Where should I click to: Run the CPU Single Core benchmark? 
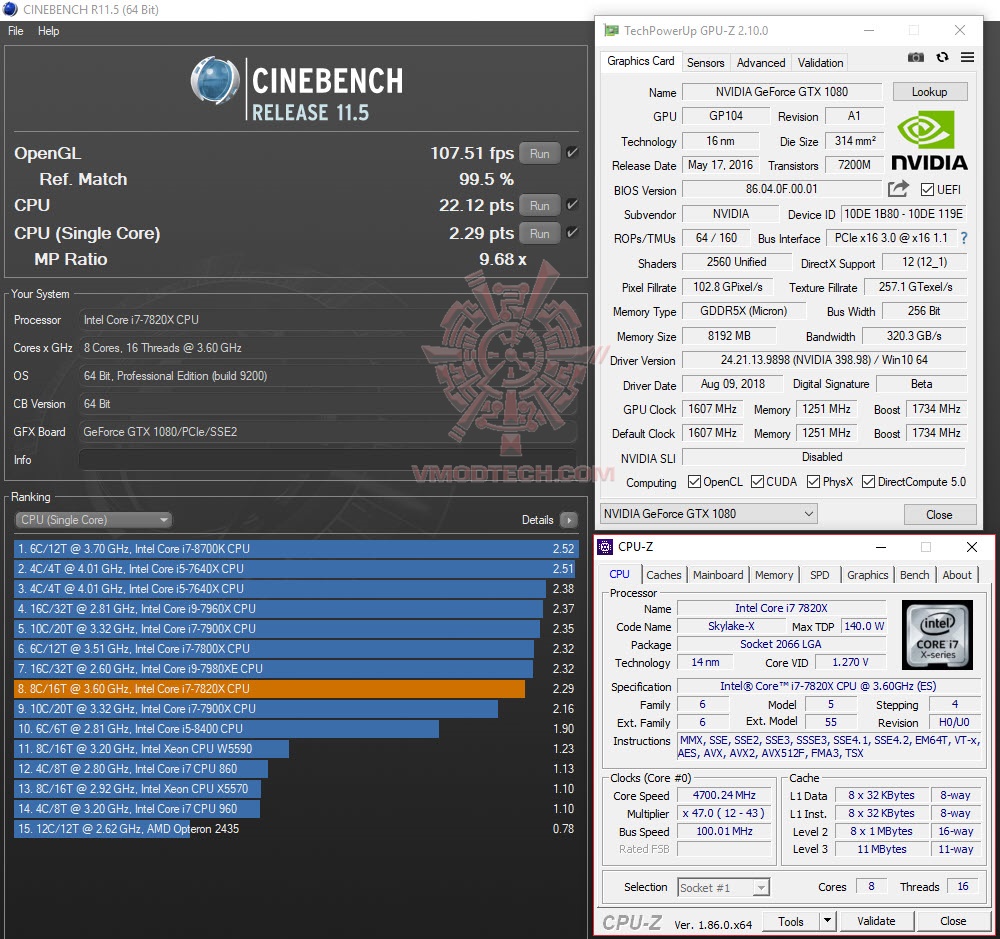point(540,233)
